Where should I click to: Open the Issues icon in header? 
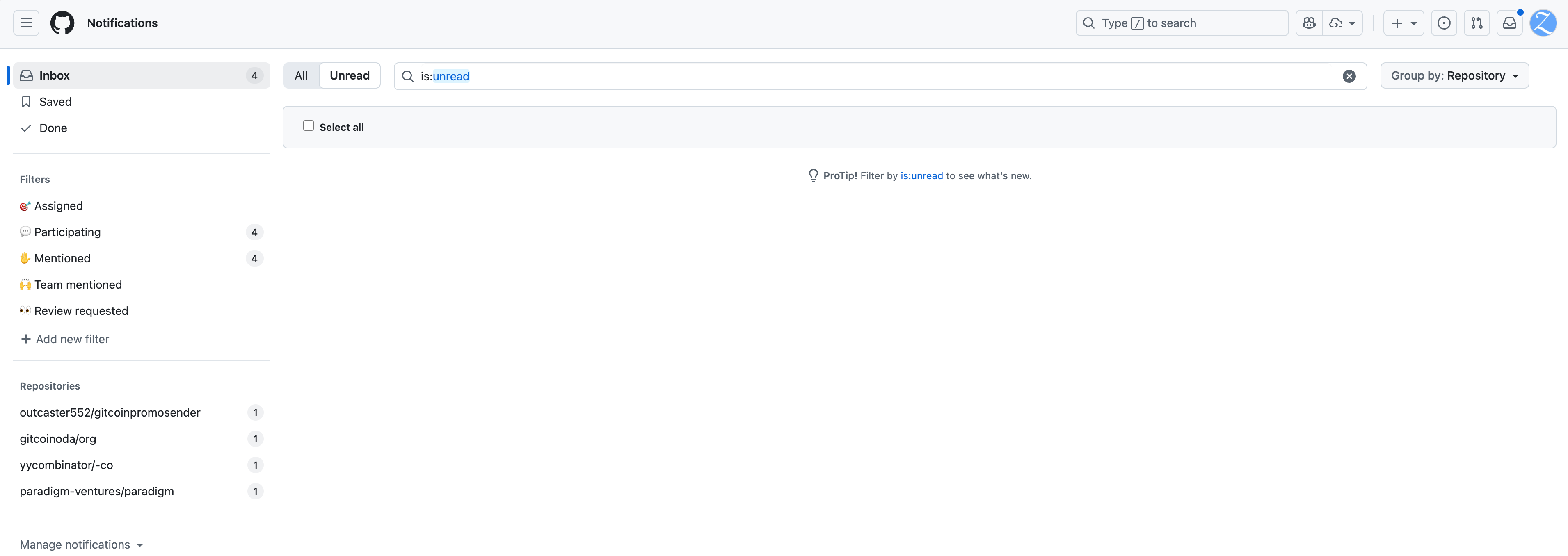[1444, 23]
